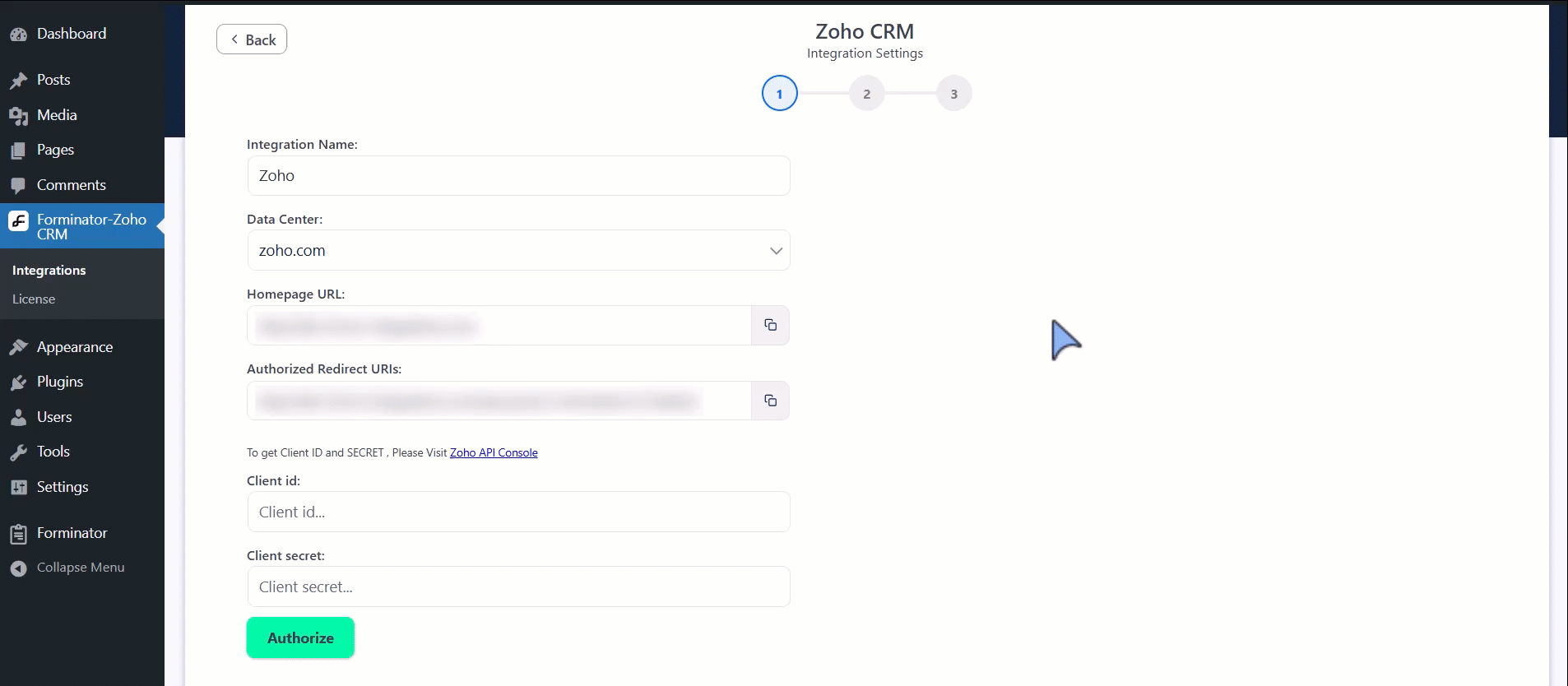
Task: Click the Appearance paintbrush icon
Action: coord(18,347)
